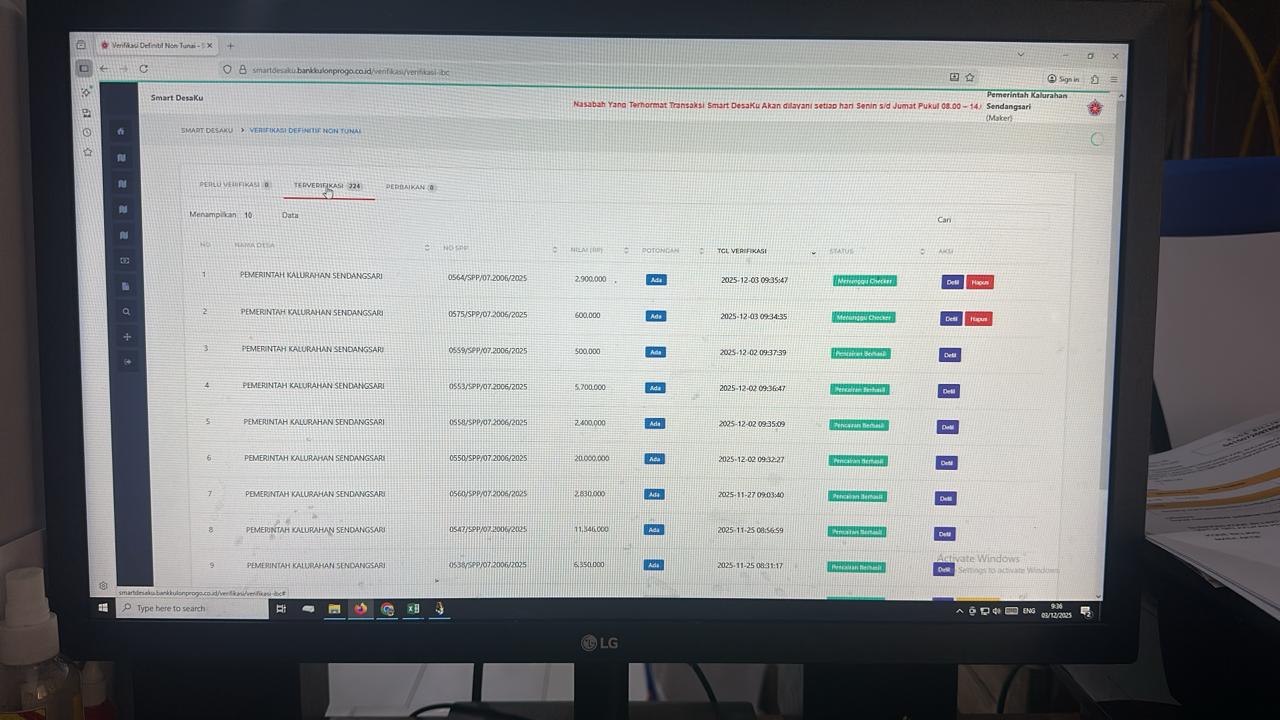This screenshot has width=1280, height=720.
Task: Click the user profile avatar at the top right
Action: pos(1095,108)
